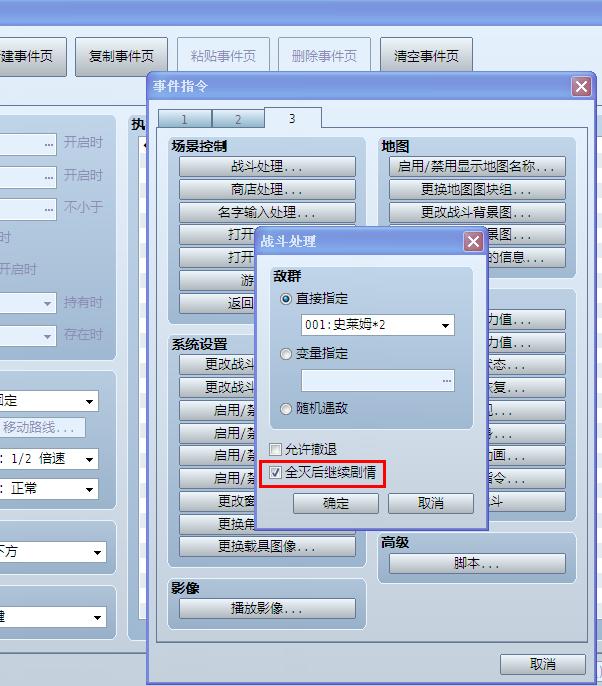Click the variable selector ellipsis field
Image resolution: width=602 pixels, height=686 pixels.
[x=378, y=380]
